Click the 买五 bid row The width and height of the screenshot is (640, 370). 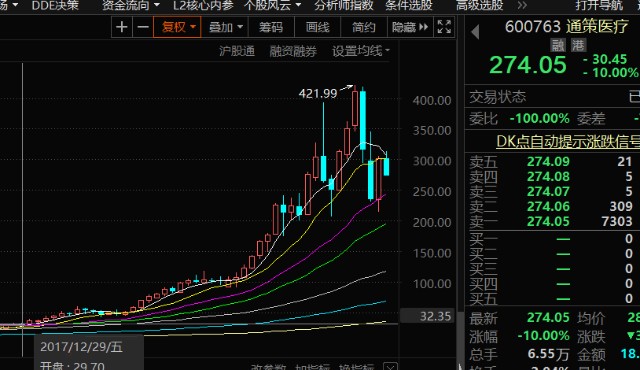click(552, 299)
